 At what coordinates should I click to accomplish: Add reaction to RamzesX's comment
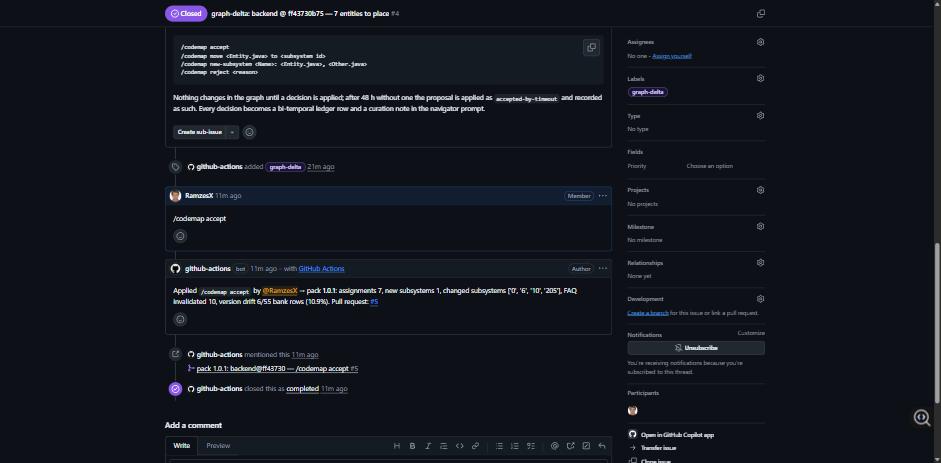click(180, 236)
